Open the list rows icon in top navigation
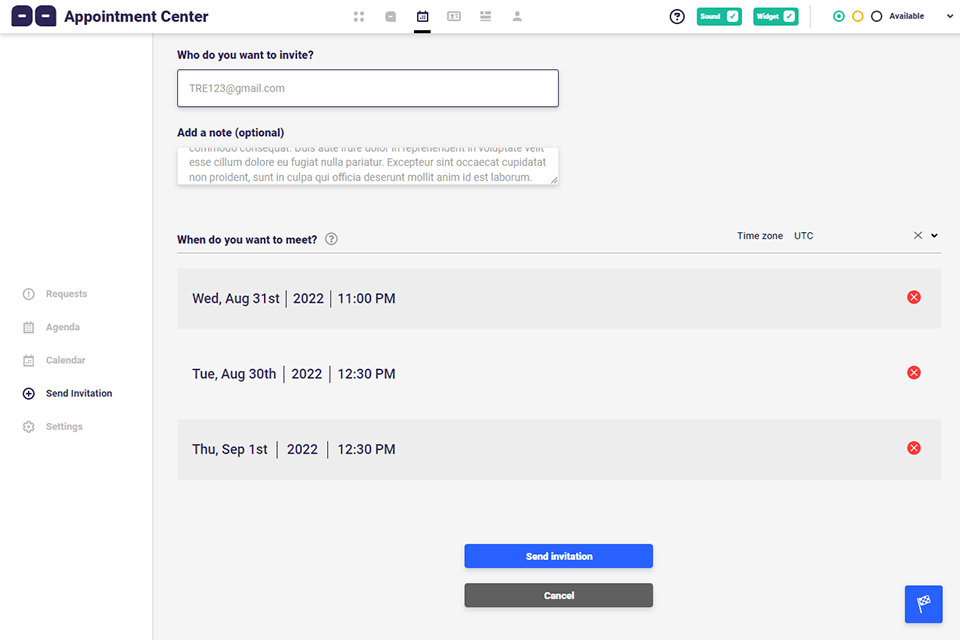 click(x=486, y=17)
